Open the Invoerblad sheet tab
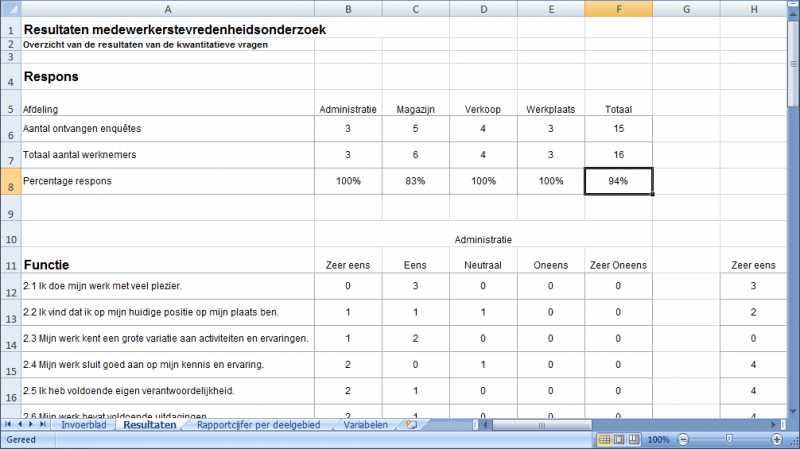Image resolution: width=800 pixels, height=449 pixels. [x=84, y=425]
